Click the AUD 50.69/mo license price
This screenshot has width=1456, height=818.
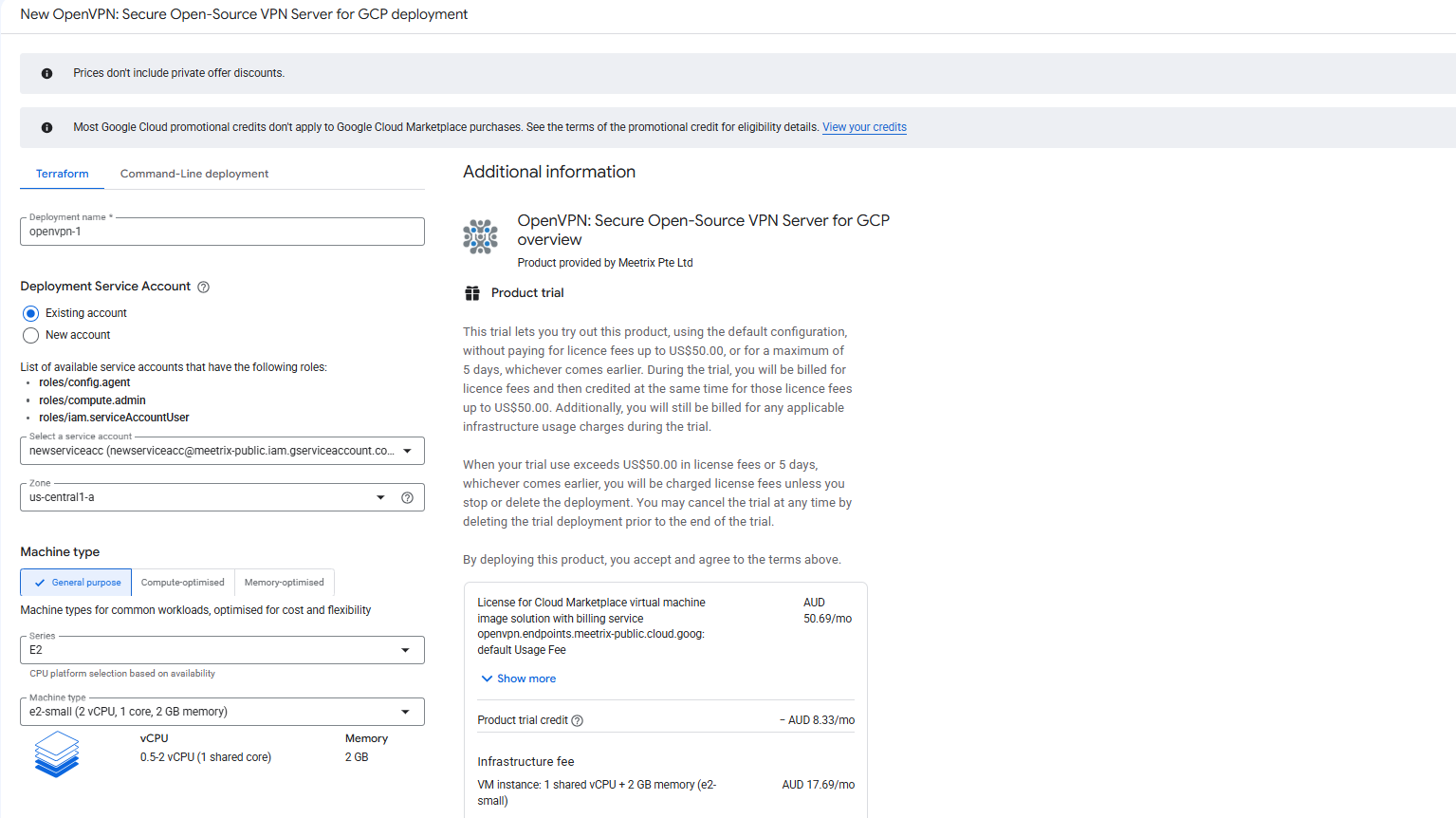click(827, 610)
